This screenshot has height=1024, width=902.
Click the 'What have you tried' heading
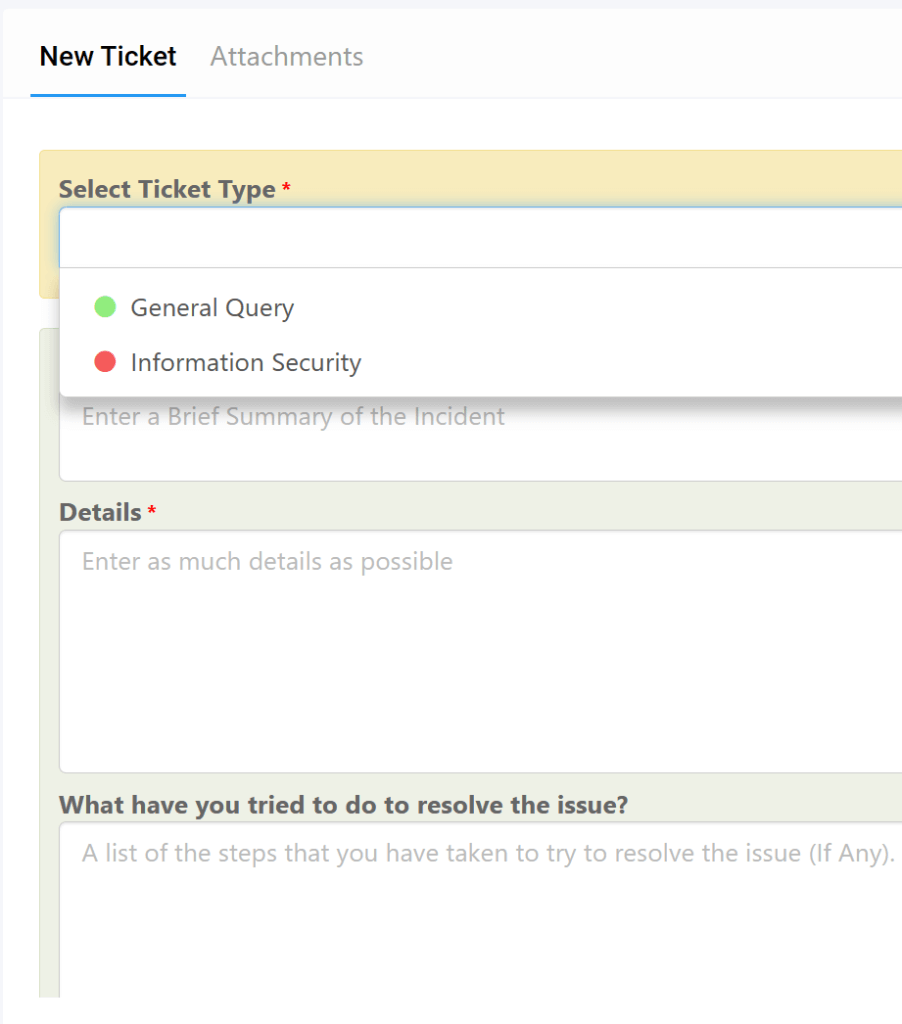click(344, 805)
